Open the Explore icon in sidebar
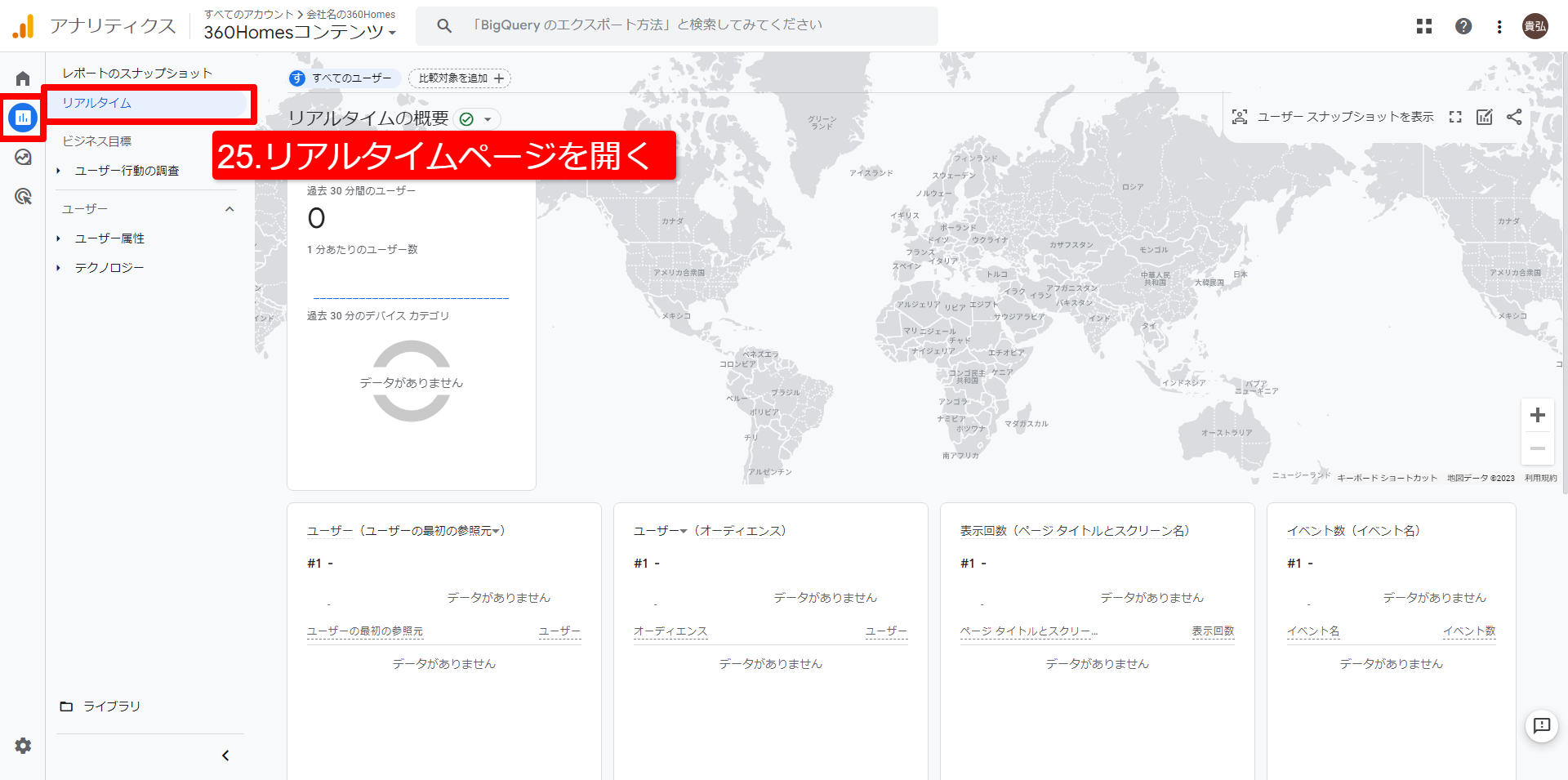1568x780 pixels. (23, 157)
